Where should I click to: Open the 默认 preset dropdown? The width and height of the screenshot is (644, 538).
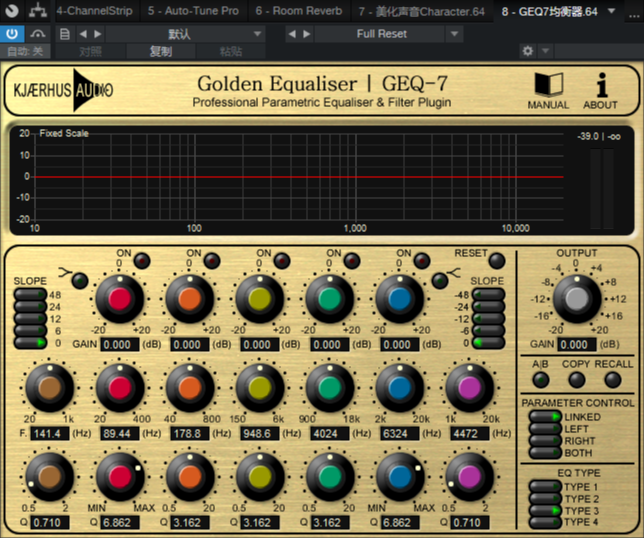(185, 34)
